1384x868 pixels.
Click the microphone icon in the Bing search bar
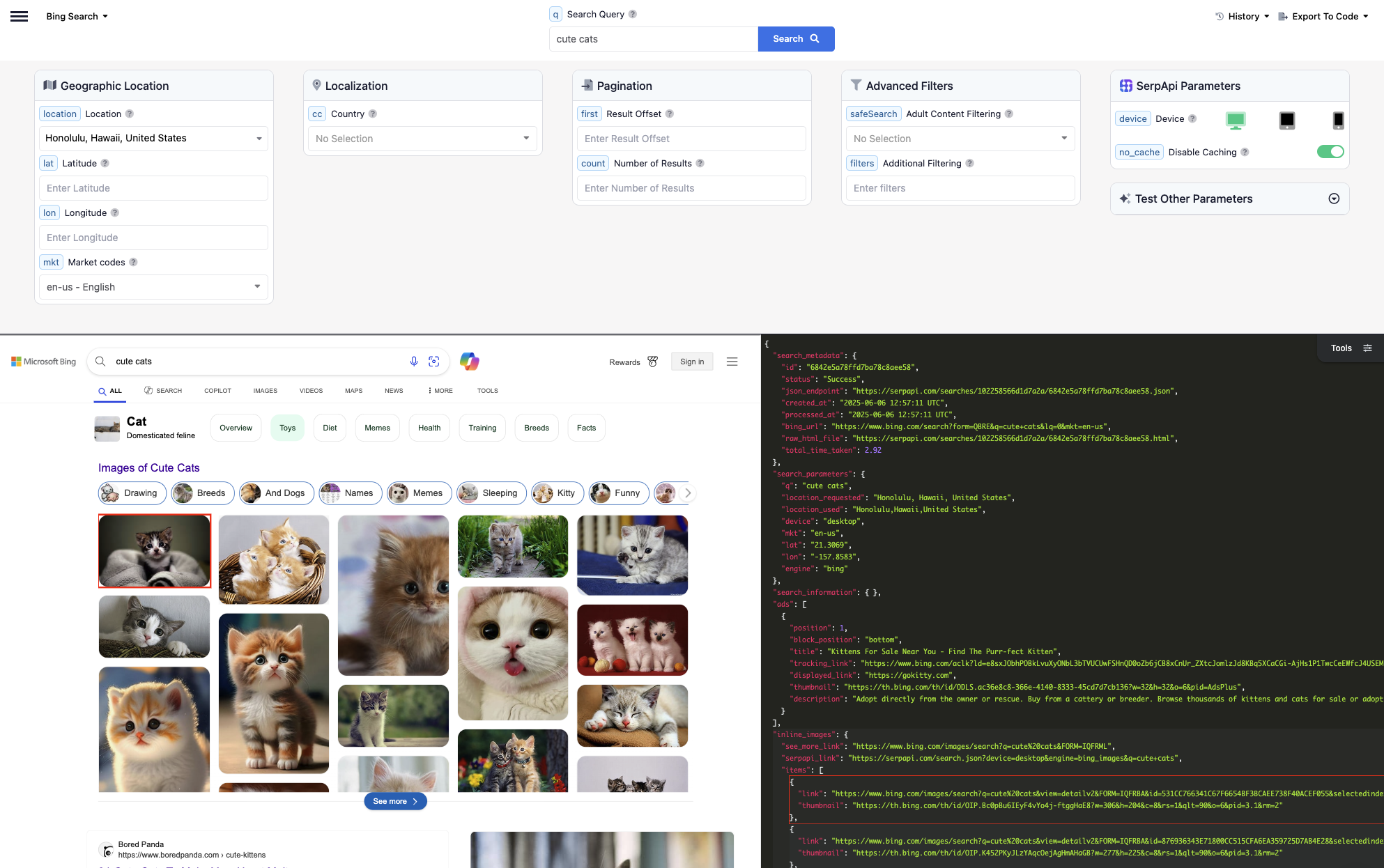tap(414, 362)
